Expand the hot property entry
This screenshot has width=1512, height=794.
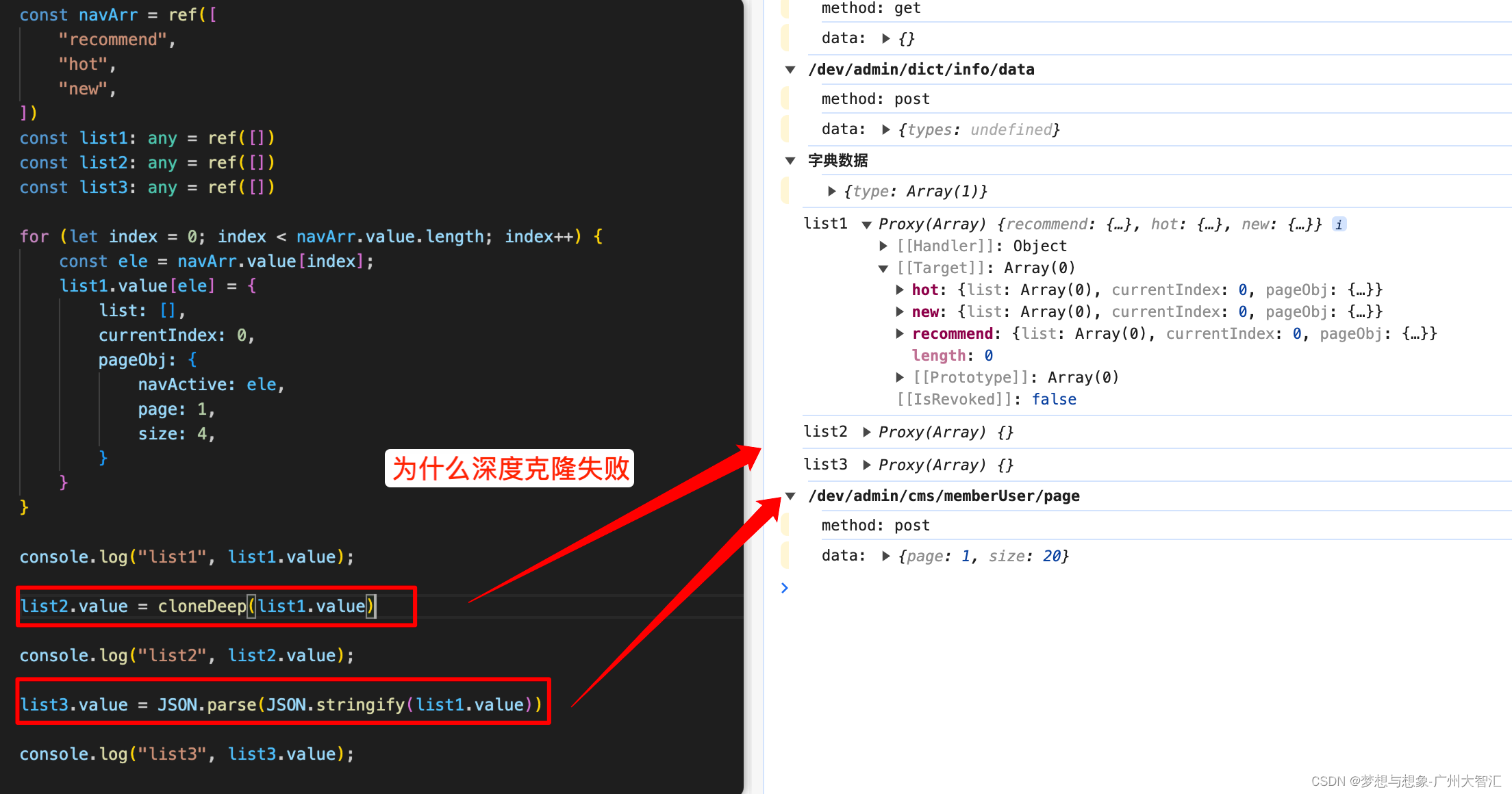(x=900, y=290)
